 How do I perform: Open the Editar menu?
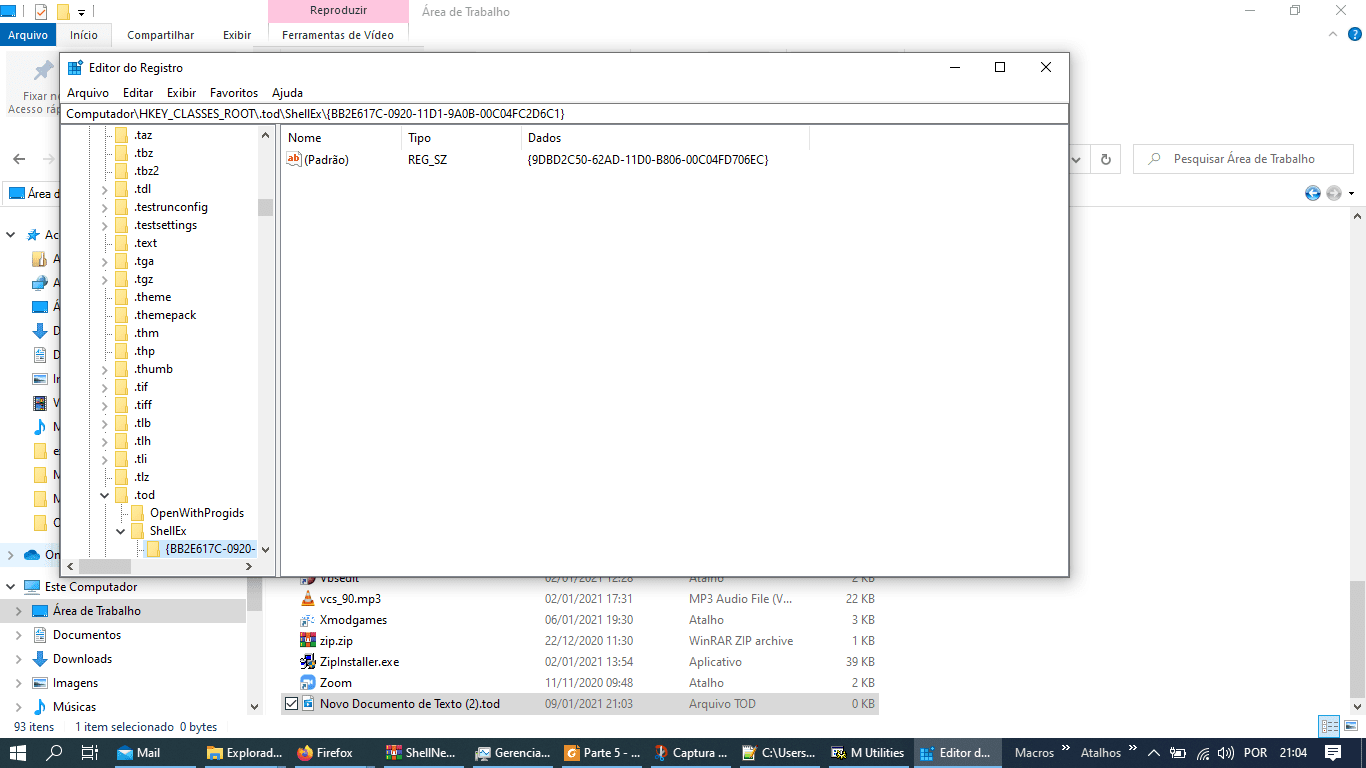click(x=138, y=92)
